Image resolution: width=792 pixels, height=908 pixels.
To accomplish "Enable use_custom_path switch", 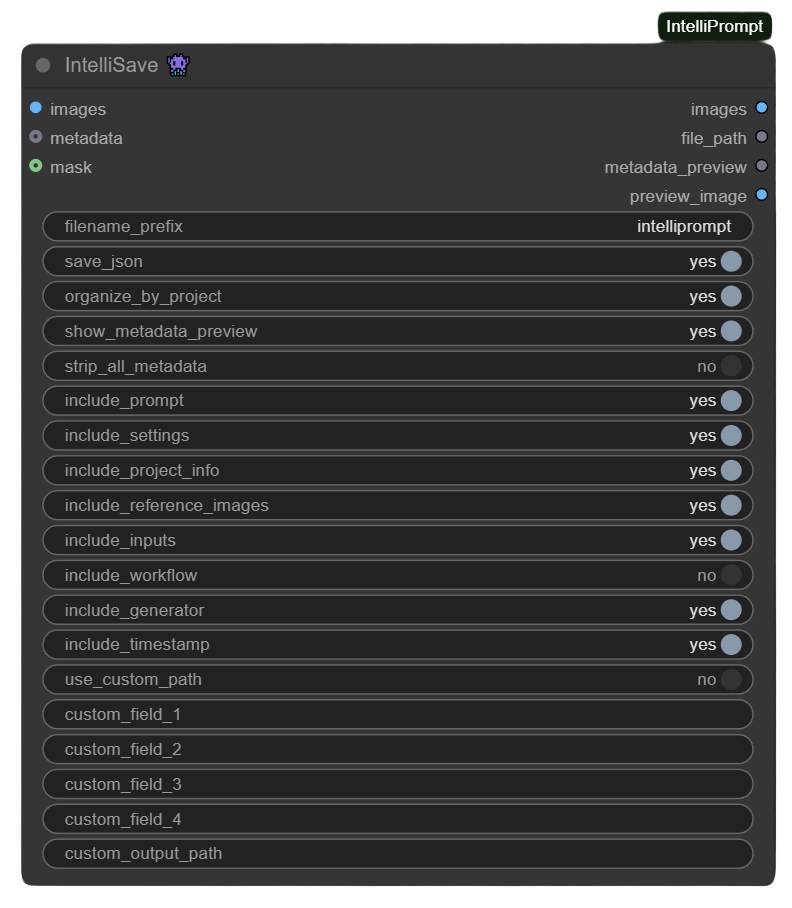I will point(731,680).
